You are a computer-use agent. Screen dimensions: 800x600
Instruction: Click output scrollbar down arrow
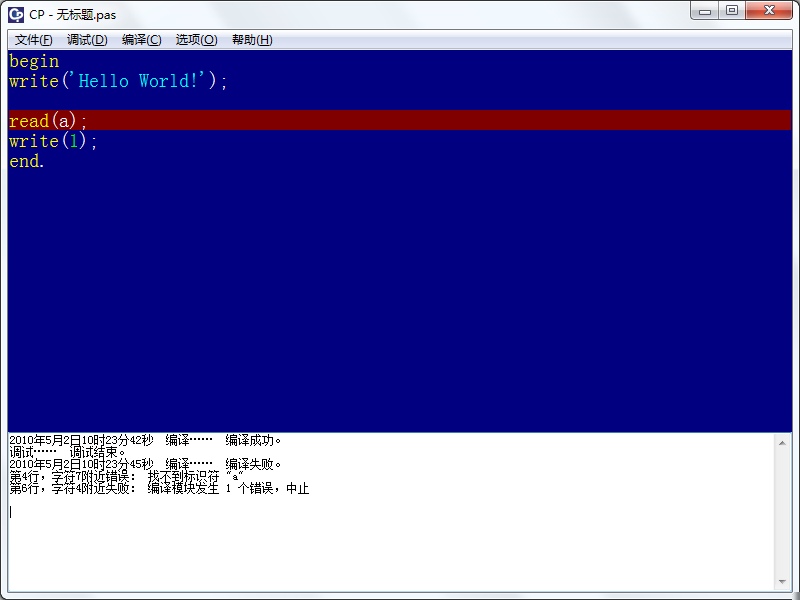click(782, 582)
